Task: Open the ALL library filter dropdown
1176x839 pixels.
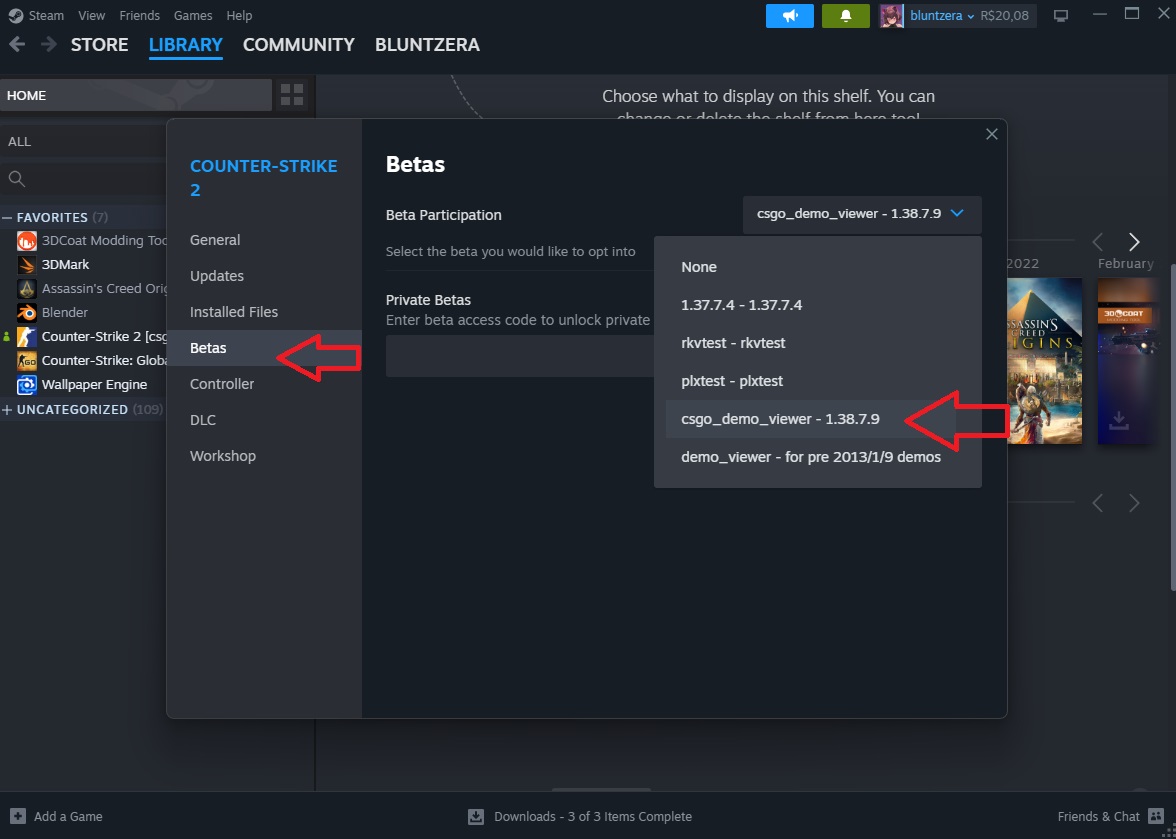Action: coord(83,141)
